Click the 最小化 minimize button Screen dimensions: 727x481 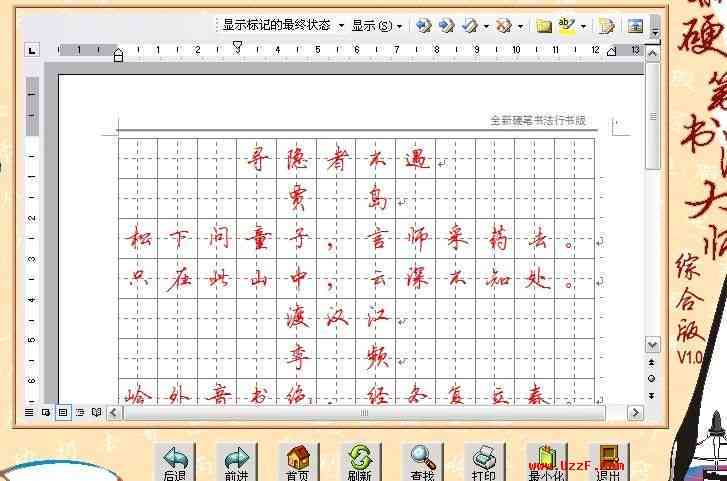(x=547, y=462)
